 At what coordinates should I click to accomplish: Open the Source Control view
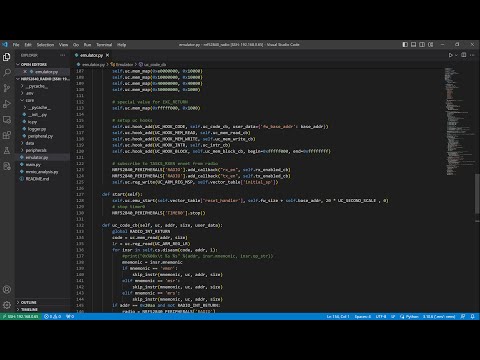(7, 88)
